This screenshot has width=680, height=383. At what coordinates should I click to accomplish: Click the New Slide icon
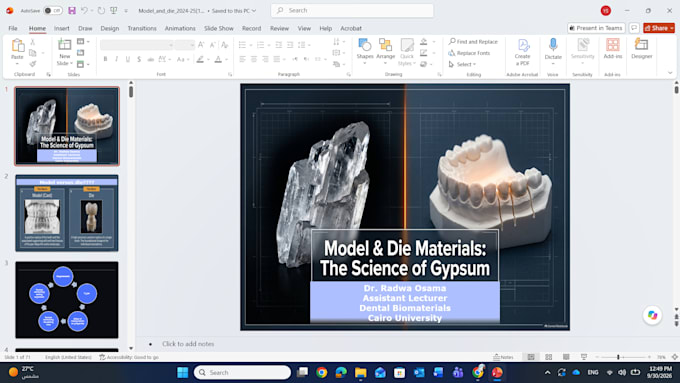point(65,45)
